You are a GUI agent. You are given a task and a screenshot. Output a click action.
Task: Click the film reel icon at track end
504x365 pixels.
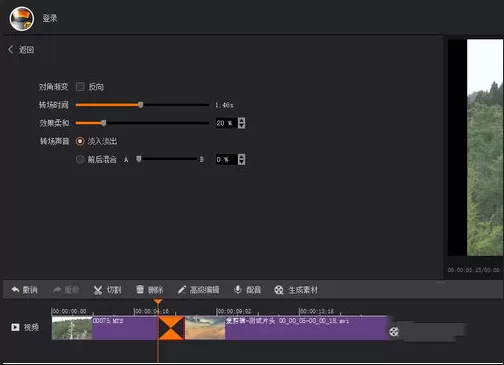coord(394,332)
